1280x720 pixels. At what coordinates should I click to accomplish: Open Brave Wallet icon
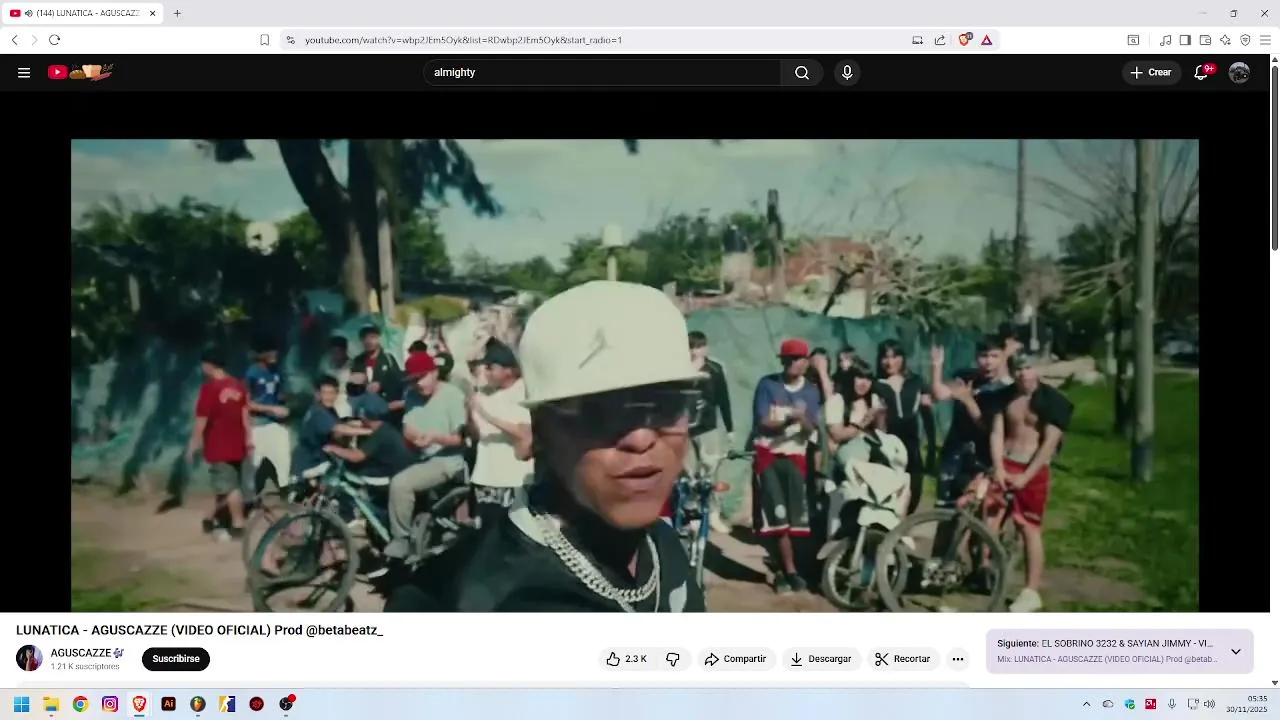click(x=1205, y=40)
